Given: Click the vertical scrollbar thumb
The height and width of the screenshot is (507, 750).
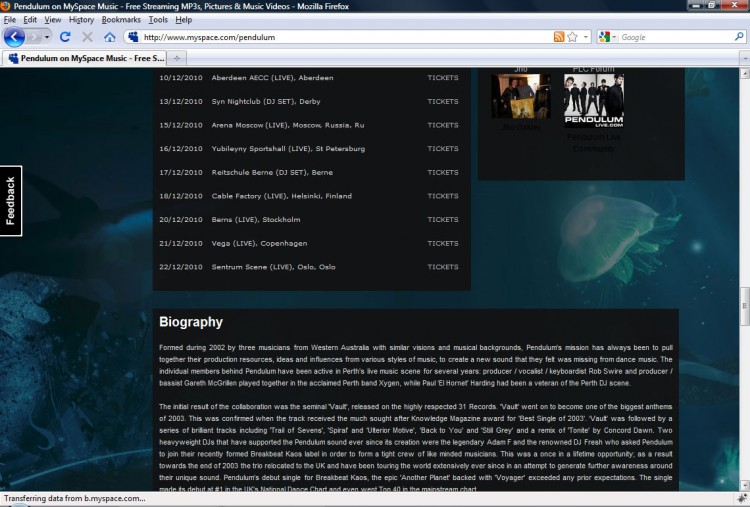Looking at the screenshot, I should [x=745, y=307].
